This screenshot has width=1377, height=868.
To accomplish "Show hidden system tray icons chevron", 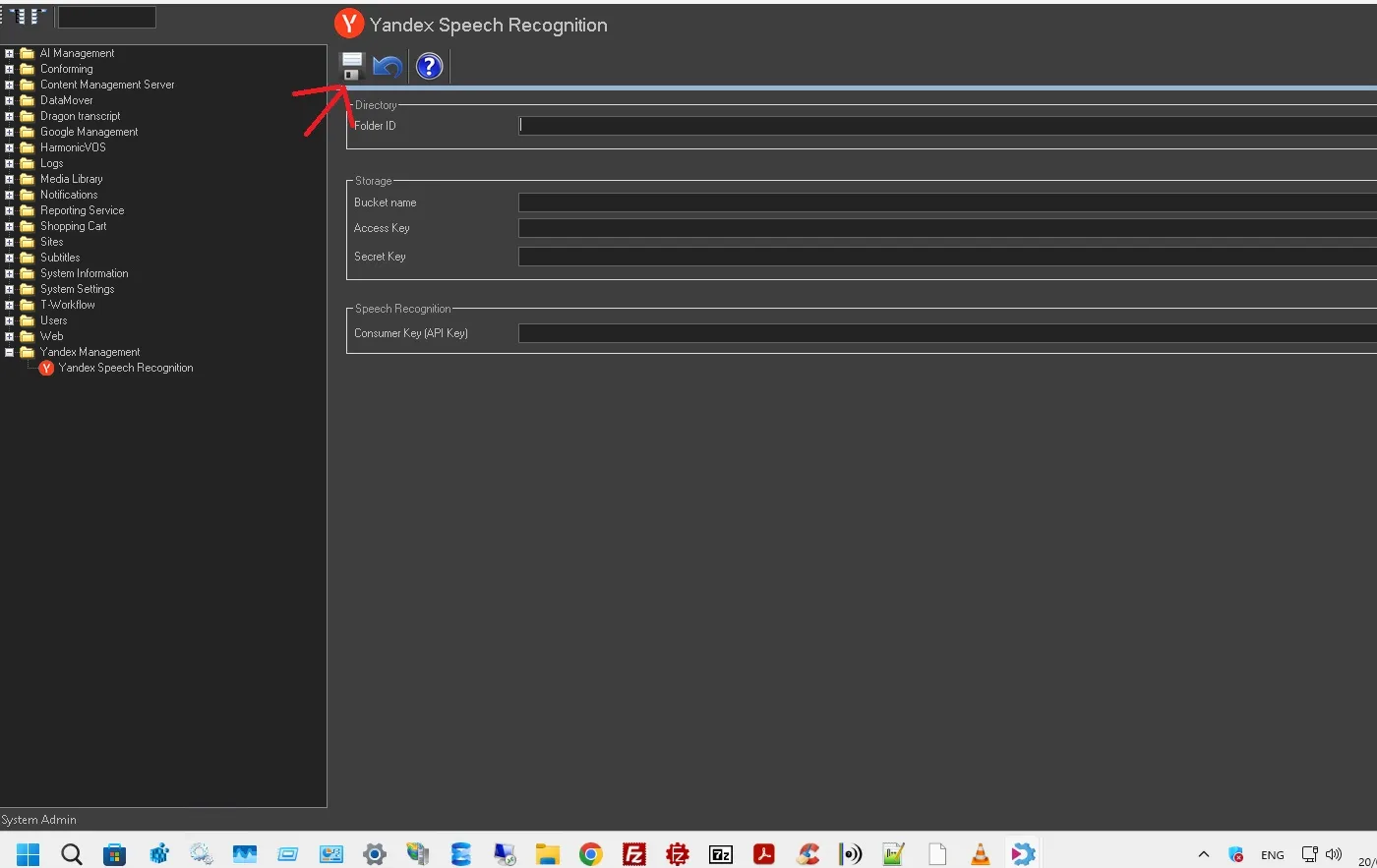I will pyautogui.click(x=1203, y=854).
